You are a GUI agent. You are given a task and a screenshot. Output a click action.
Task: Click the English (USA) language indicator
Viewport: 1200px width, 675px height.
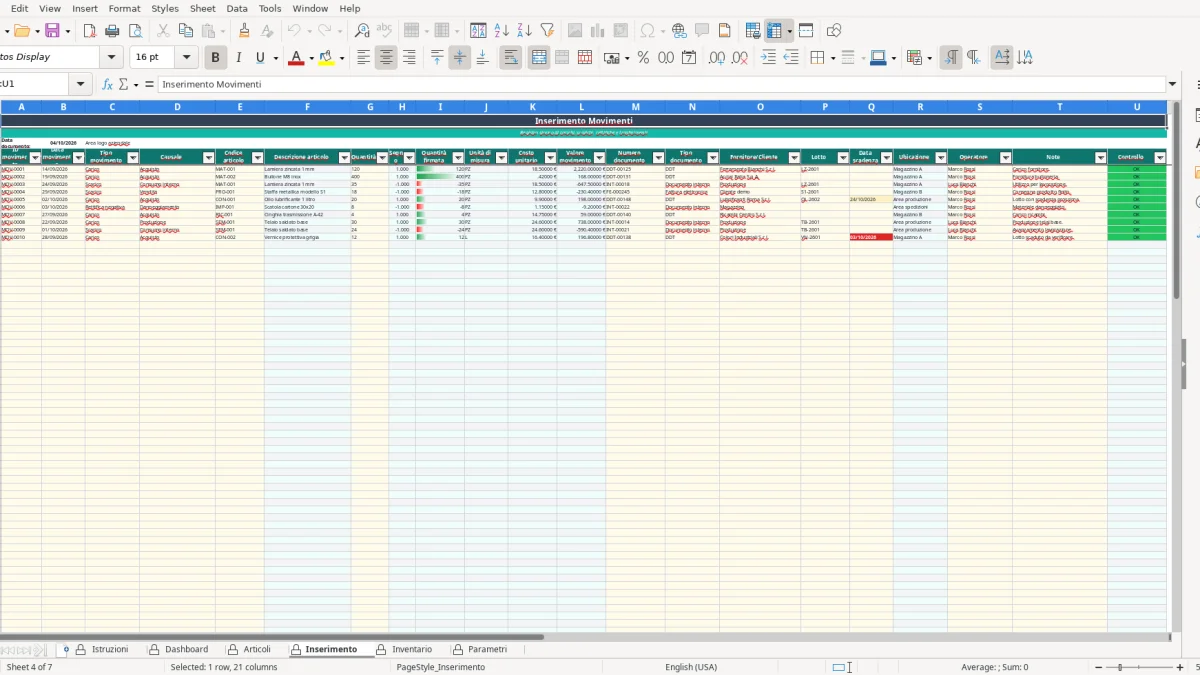point(691,667)
